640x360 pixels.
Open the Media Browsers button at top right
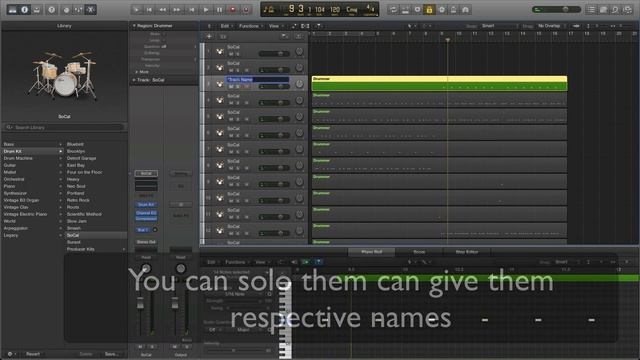point(627,9)
